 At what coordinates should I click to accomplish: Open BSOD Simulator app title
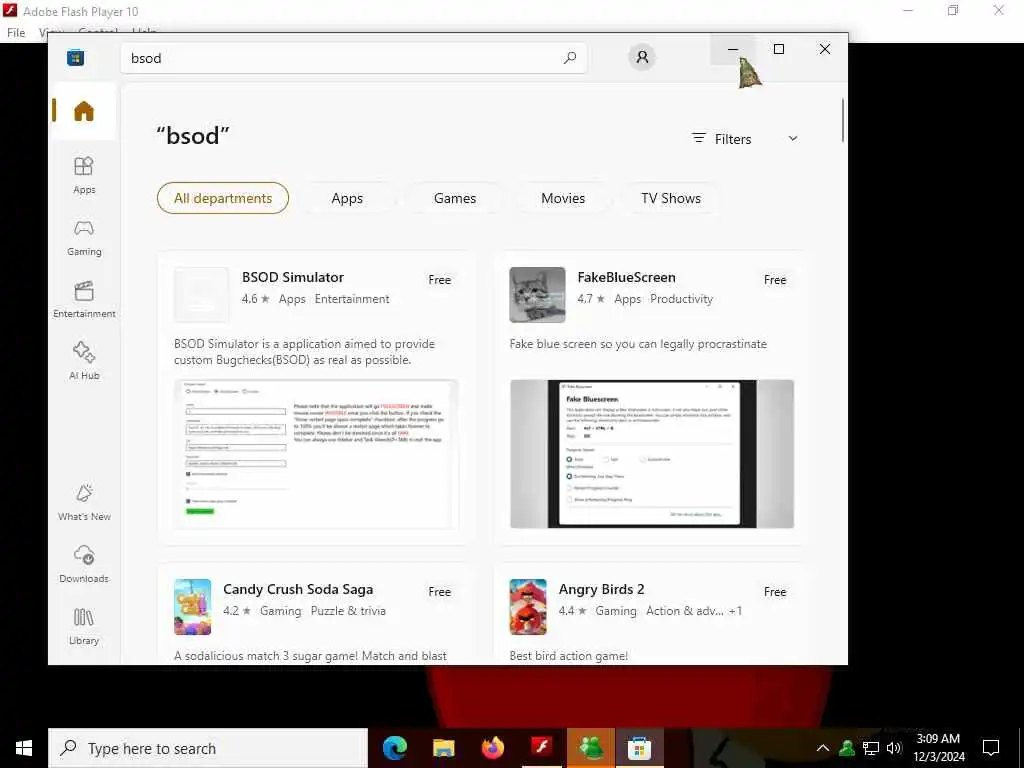click(293, 277)
